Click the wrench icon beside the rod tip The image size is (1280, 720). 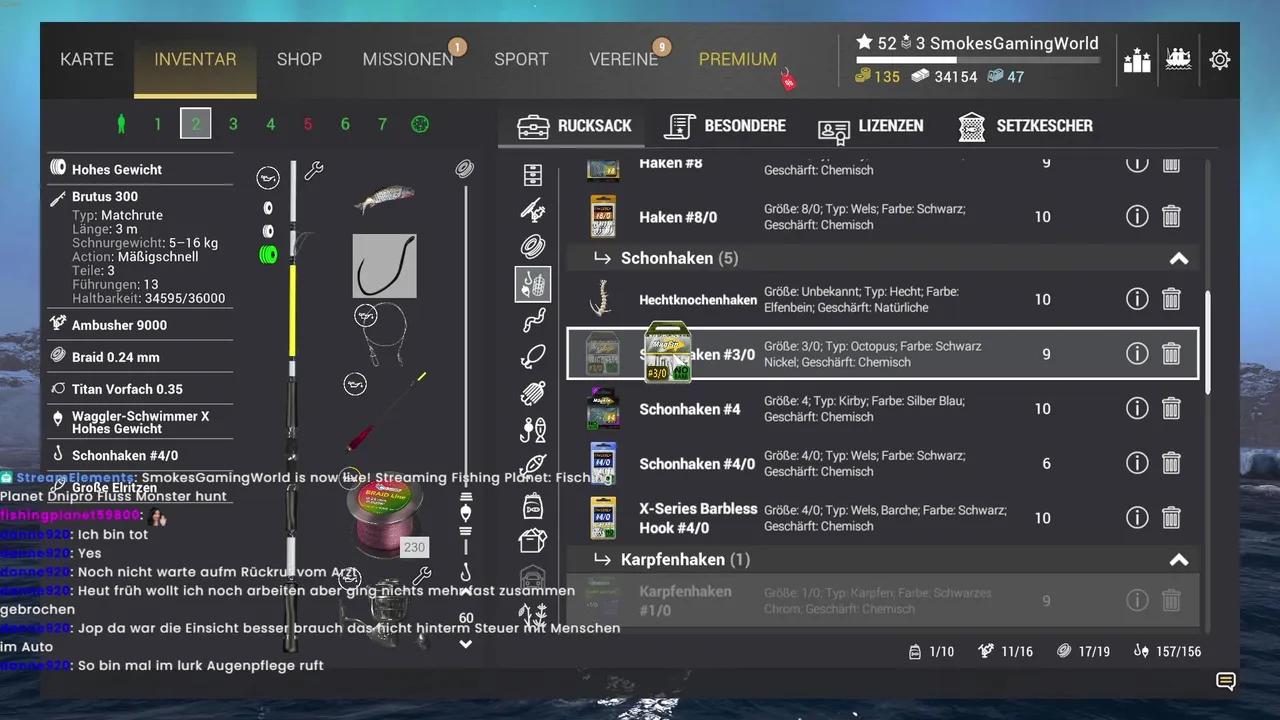314,171
